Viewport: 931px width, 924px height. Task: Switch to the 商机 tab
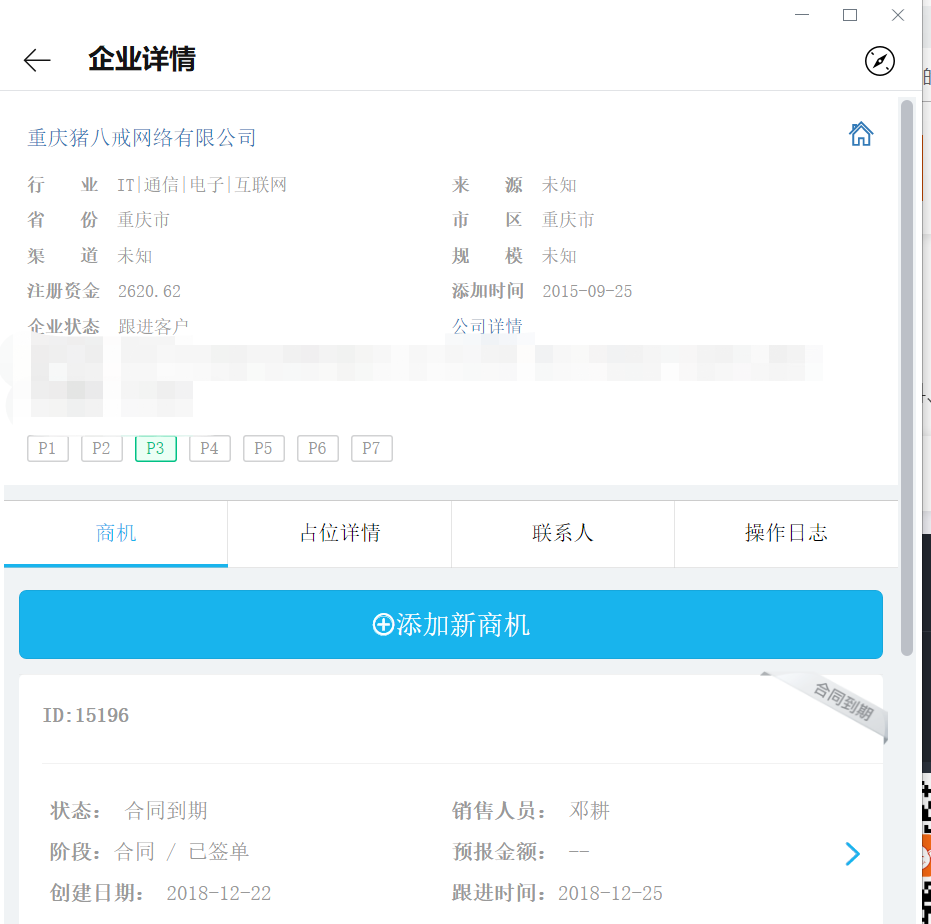116,533
